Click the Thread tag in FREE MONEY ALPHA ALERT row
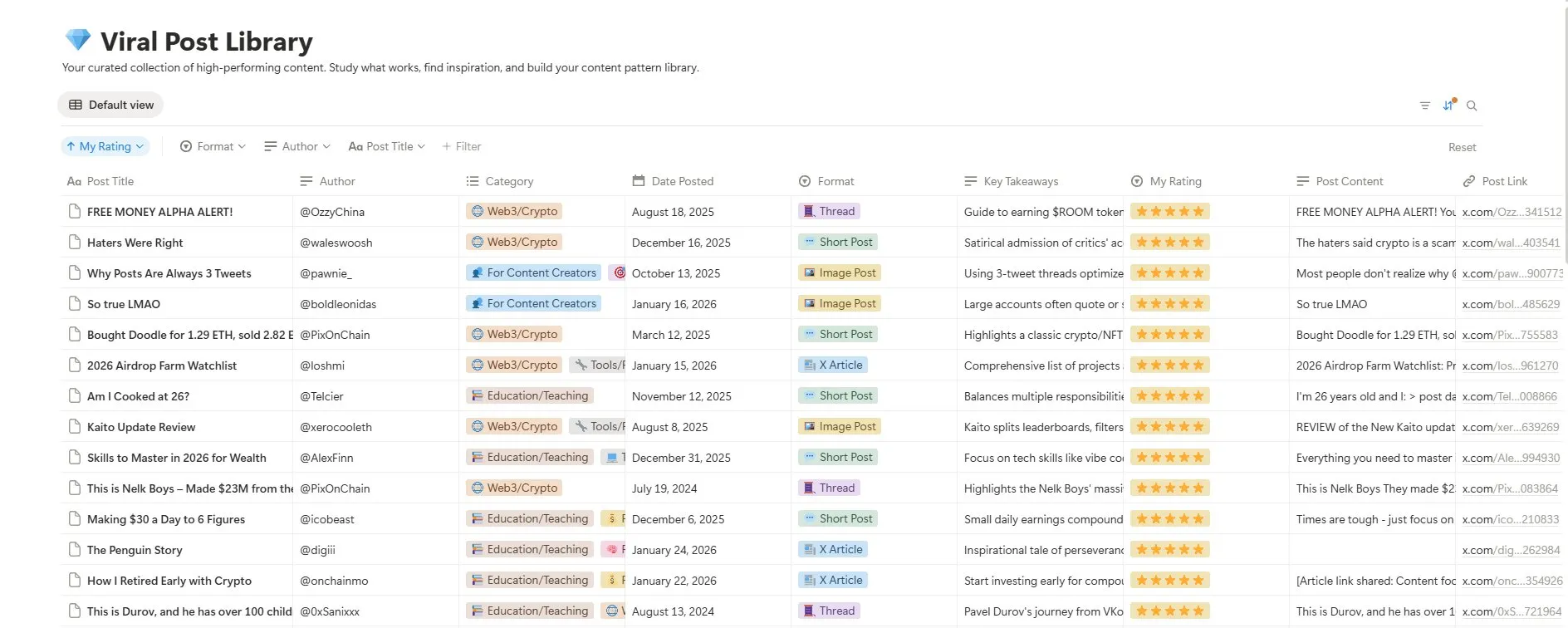 829,211
